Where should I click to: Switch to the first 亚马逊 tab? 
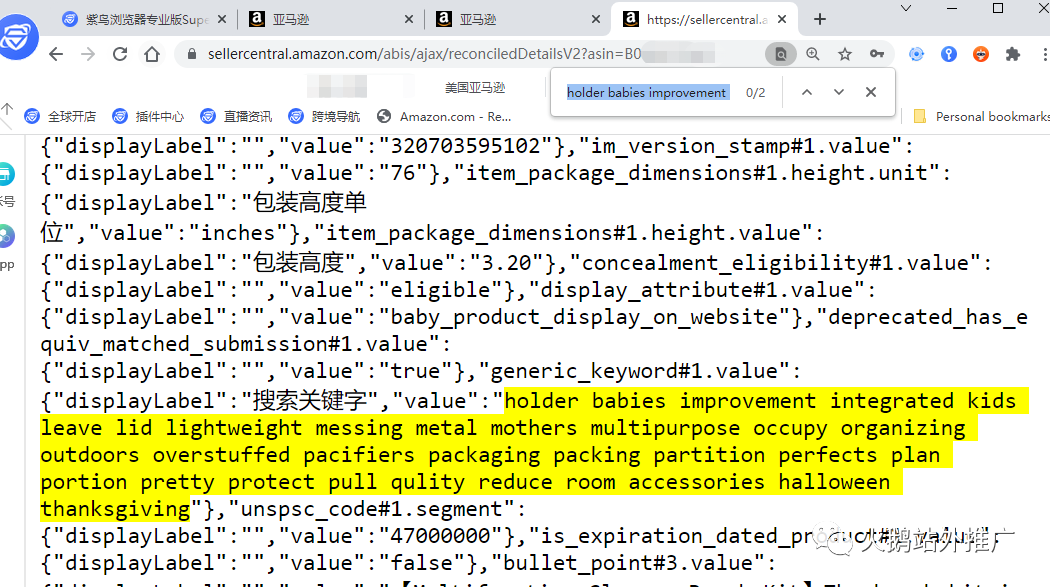[x=331, y=19]
